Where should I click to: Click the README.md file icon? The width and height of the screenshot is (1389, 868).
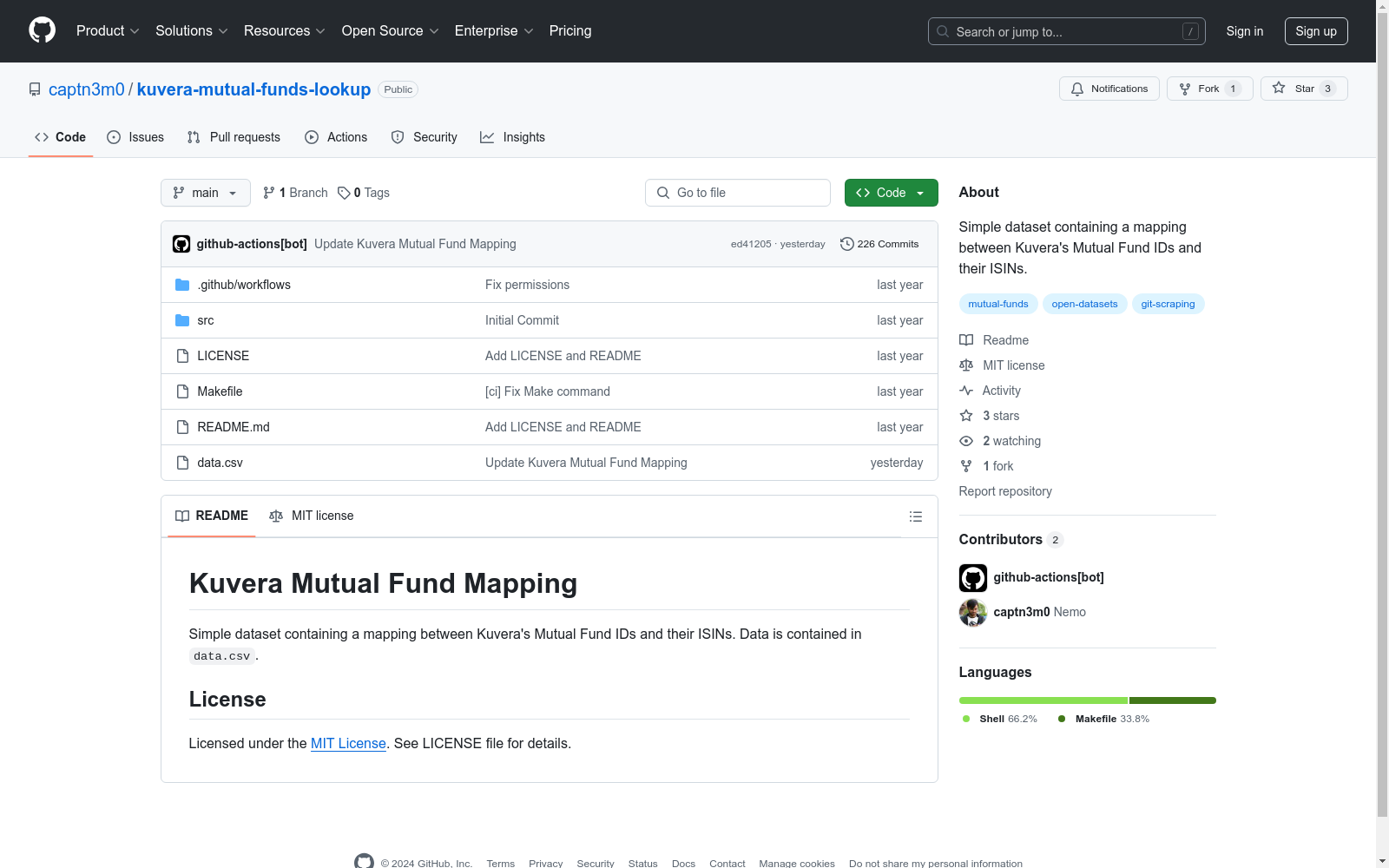click(182, 427)
